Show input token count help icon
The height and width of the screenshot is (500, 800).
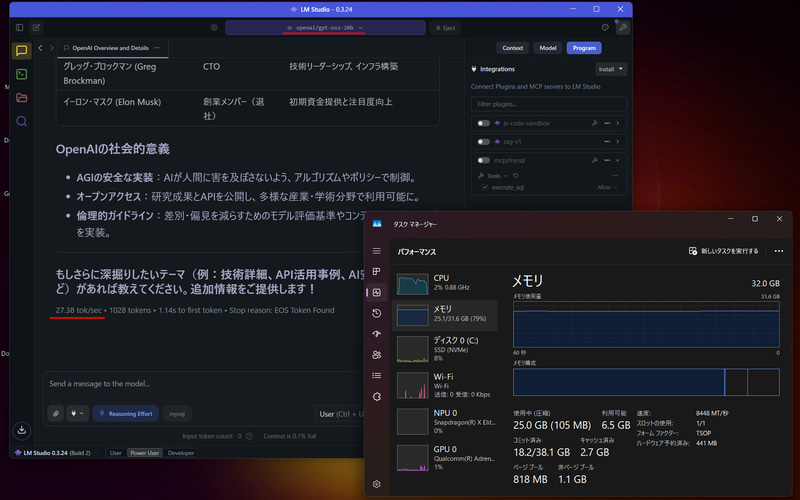(249, 436)
